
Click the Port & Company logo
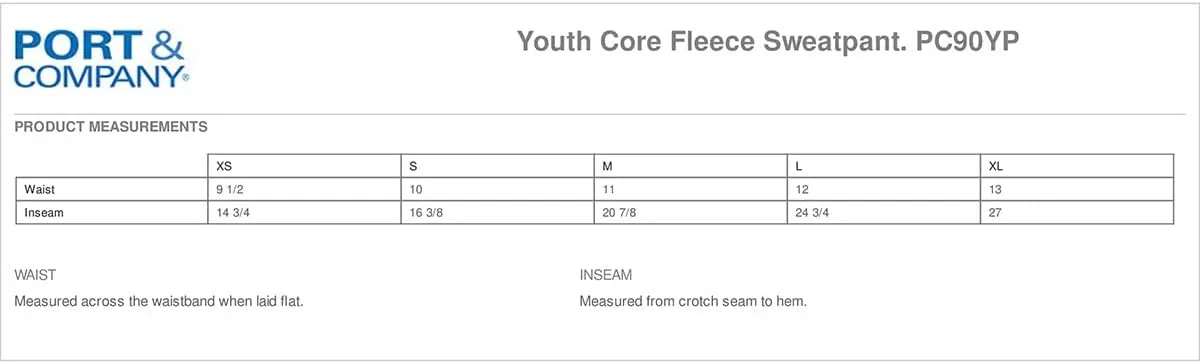(102, 60)
